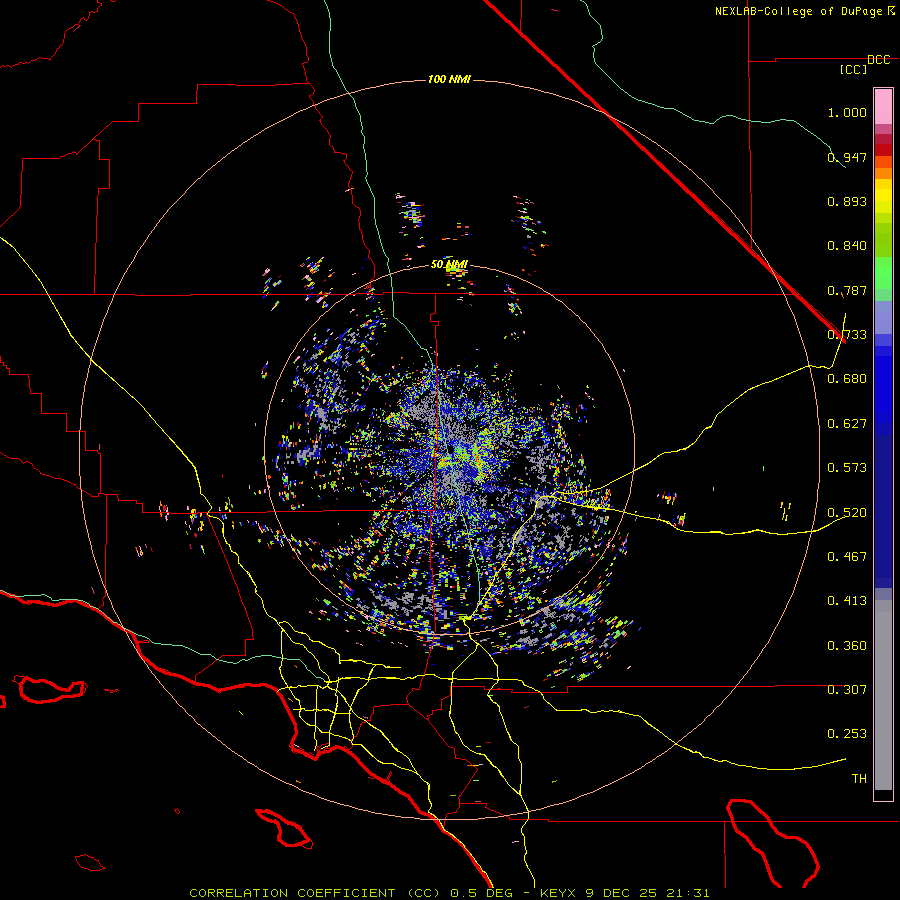Click the DCC label above the legend
This screenshot has width=900, height=900.
(879, 60)
